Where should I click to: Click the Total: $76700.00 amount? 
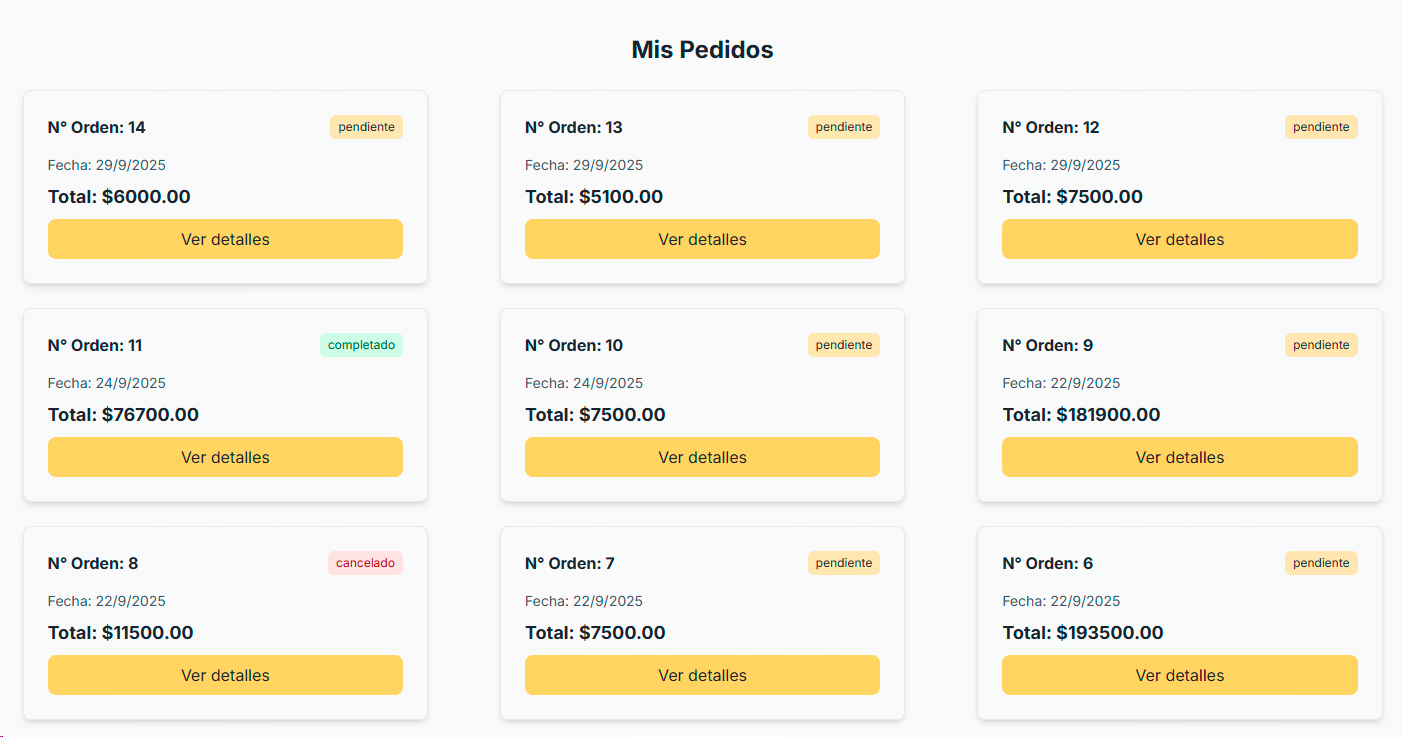tap(124, 415)
